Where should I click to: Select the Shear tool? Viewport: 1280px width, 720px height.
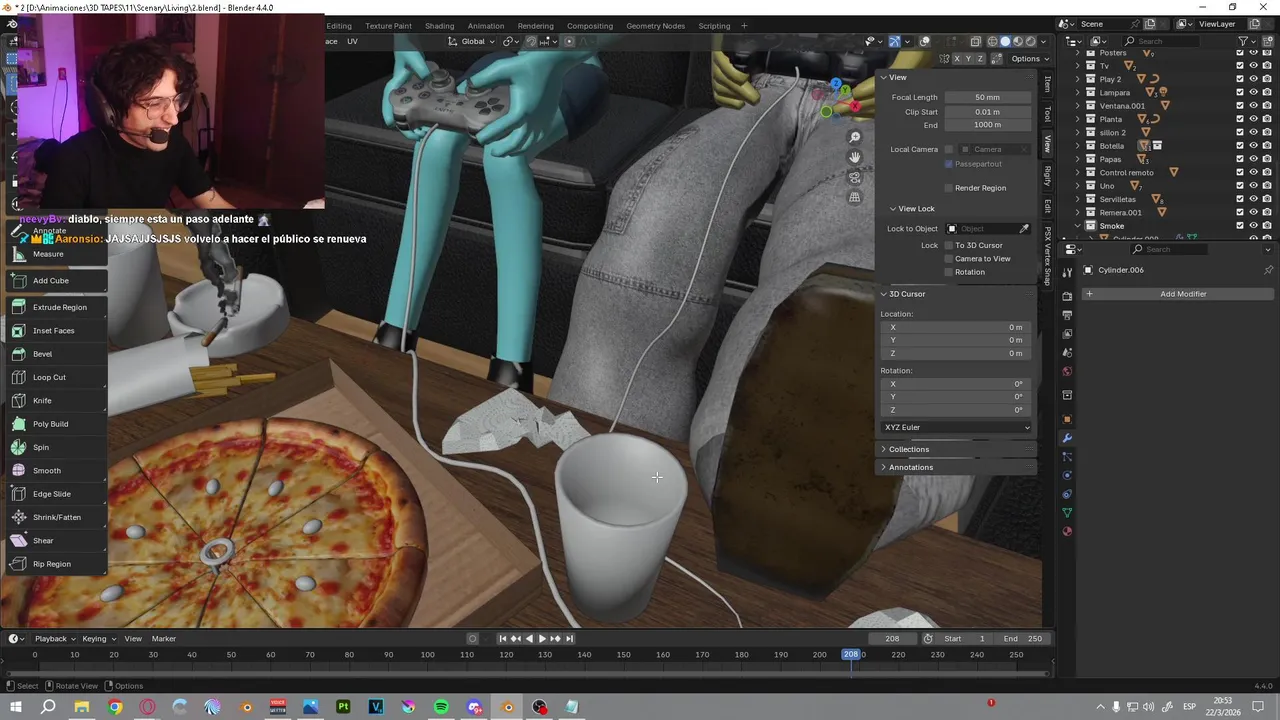pyautogui.click(x=55, y=541)
